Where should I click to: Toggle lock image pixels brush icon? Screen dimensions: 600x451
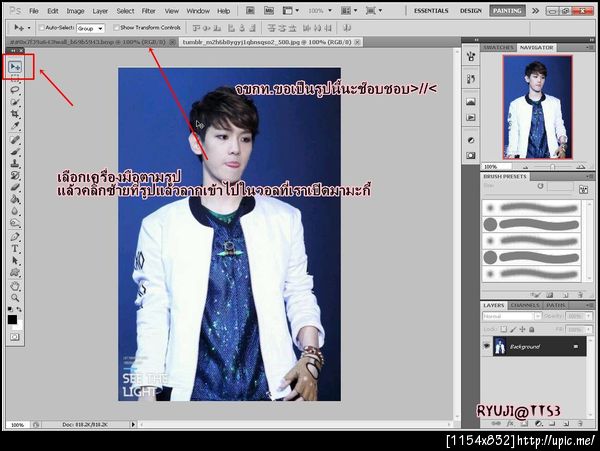[x=513, y=329]
